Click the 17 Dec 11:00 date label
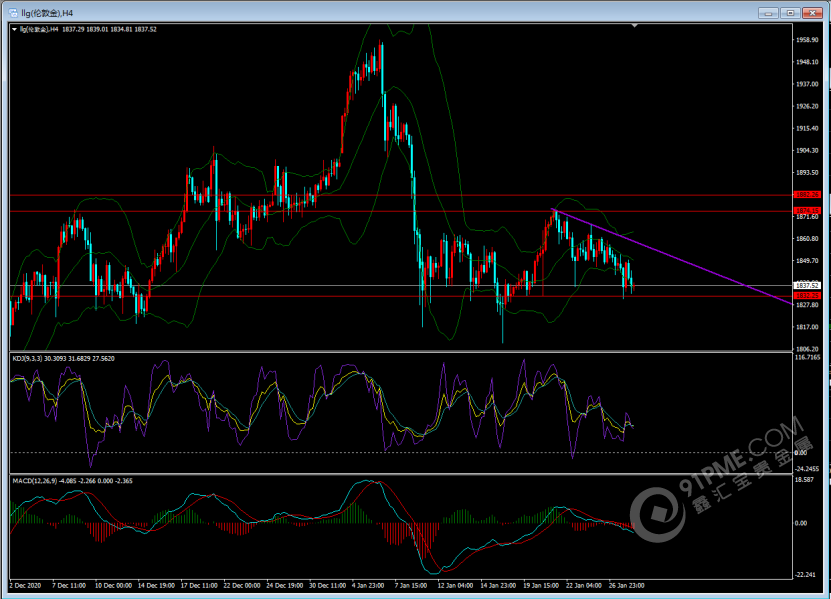 [199, 586]
